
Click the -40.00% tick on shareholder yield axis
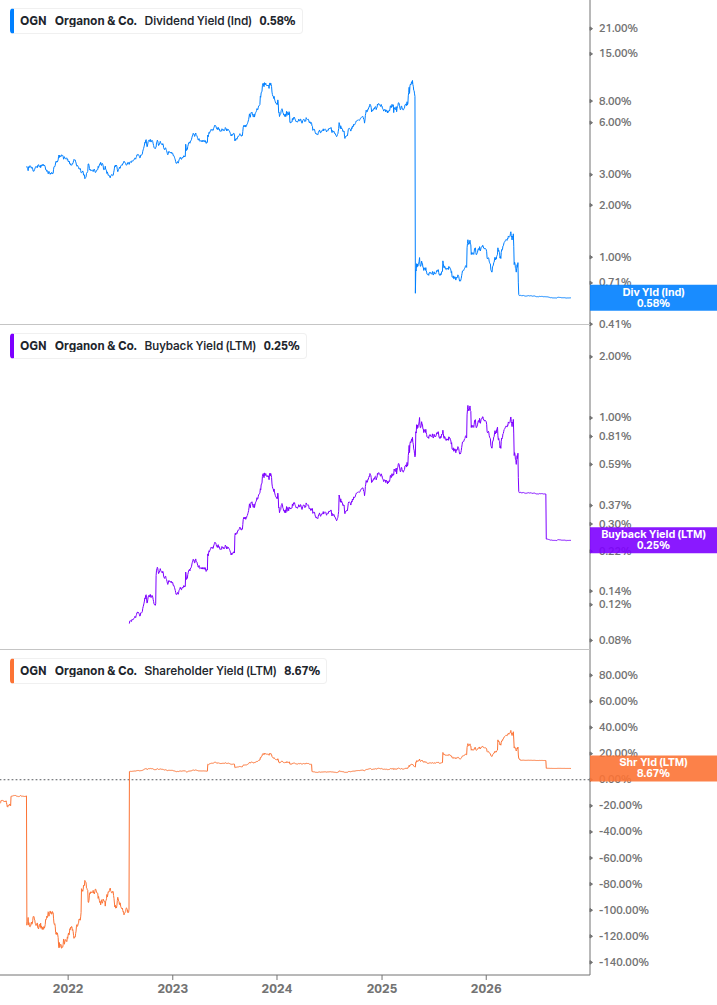coord(620,831)
